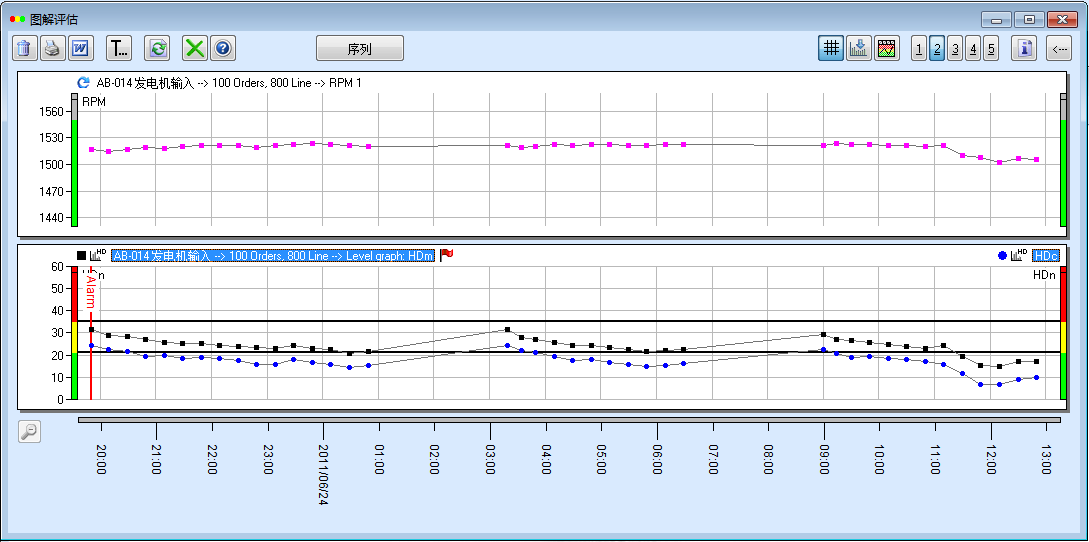Select layout number 1
This screenshot has height=542, width=1089.
click(919, 48)
